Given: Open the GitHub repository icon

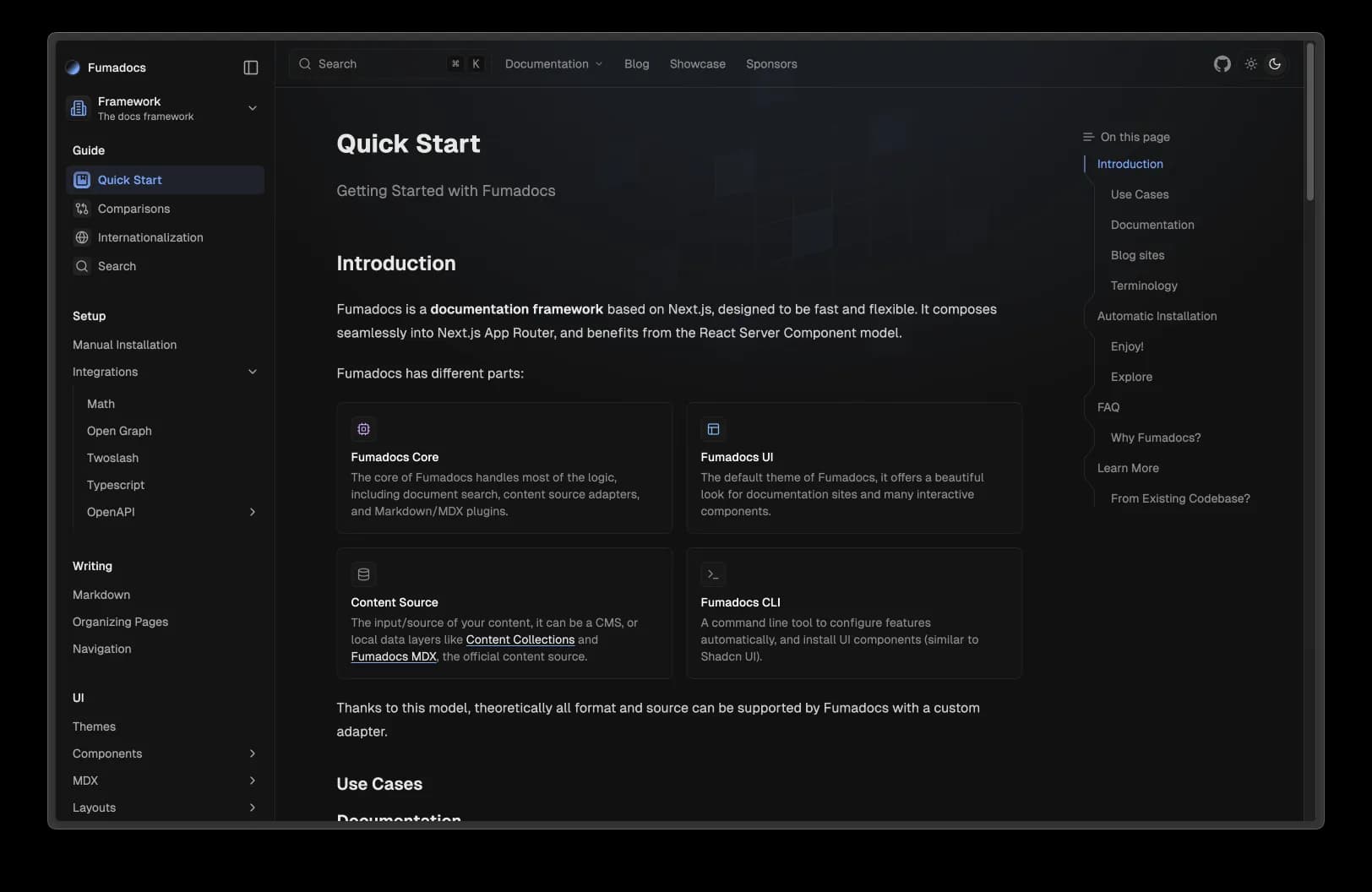Looking at the screenshot, I should pos(1222,64).
